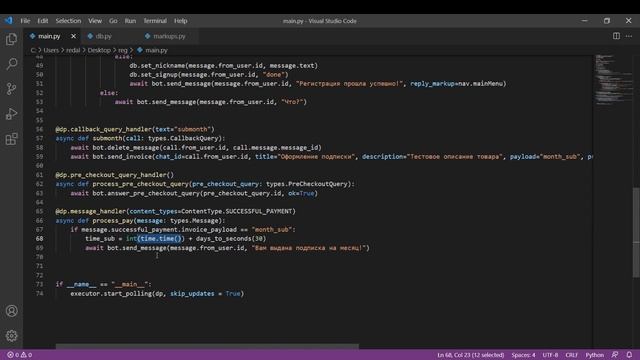Click the VS Code logo icon
This screenshot has height=360, width=640.
coord(9,20)
